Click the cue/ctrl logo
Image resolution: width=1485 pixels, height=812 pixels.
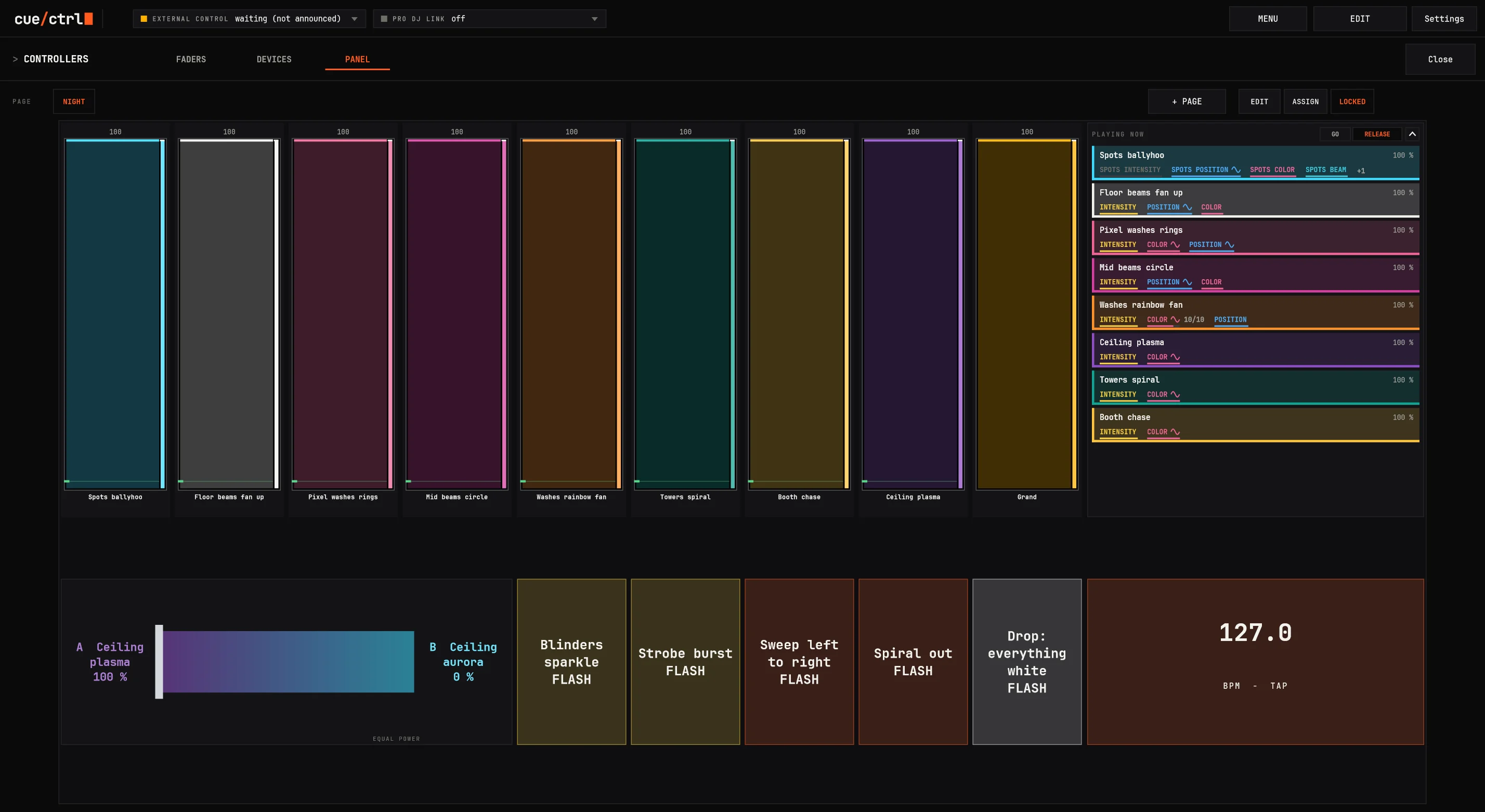54,19
